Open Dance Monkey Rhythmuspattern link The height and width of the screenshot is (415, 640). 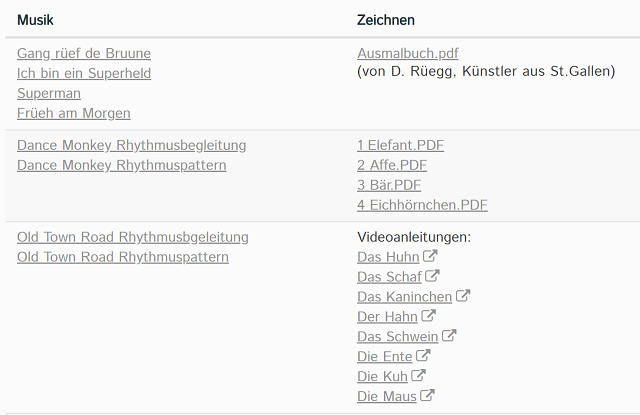122,165
